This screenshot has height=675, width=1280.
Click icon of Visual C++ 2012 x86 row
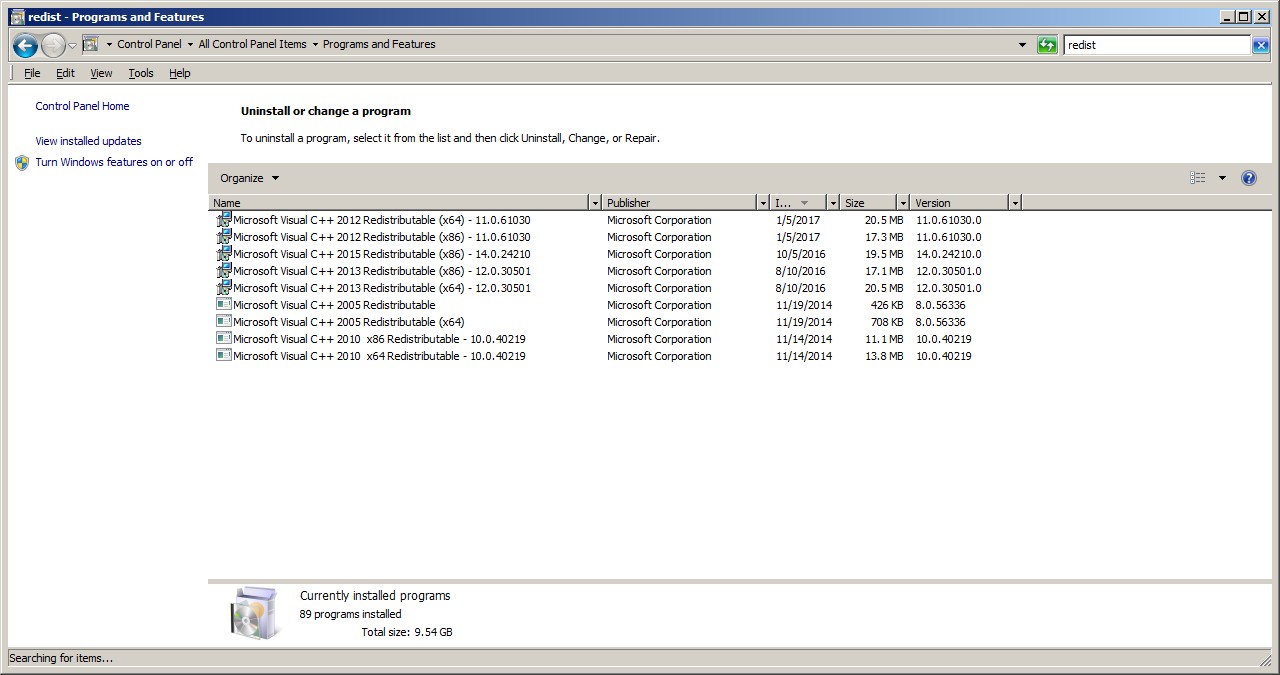pos(224,236)
